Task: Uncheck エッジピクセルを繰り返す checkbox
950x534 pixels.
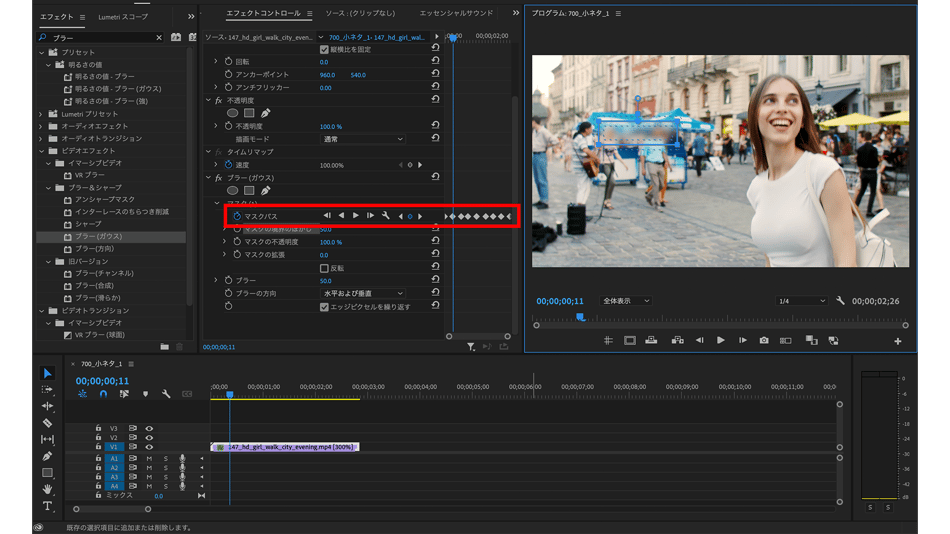Action: coord(324,307)
